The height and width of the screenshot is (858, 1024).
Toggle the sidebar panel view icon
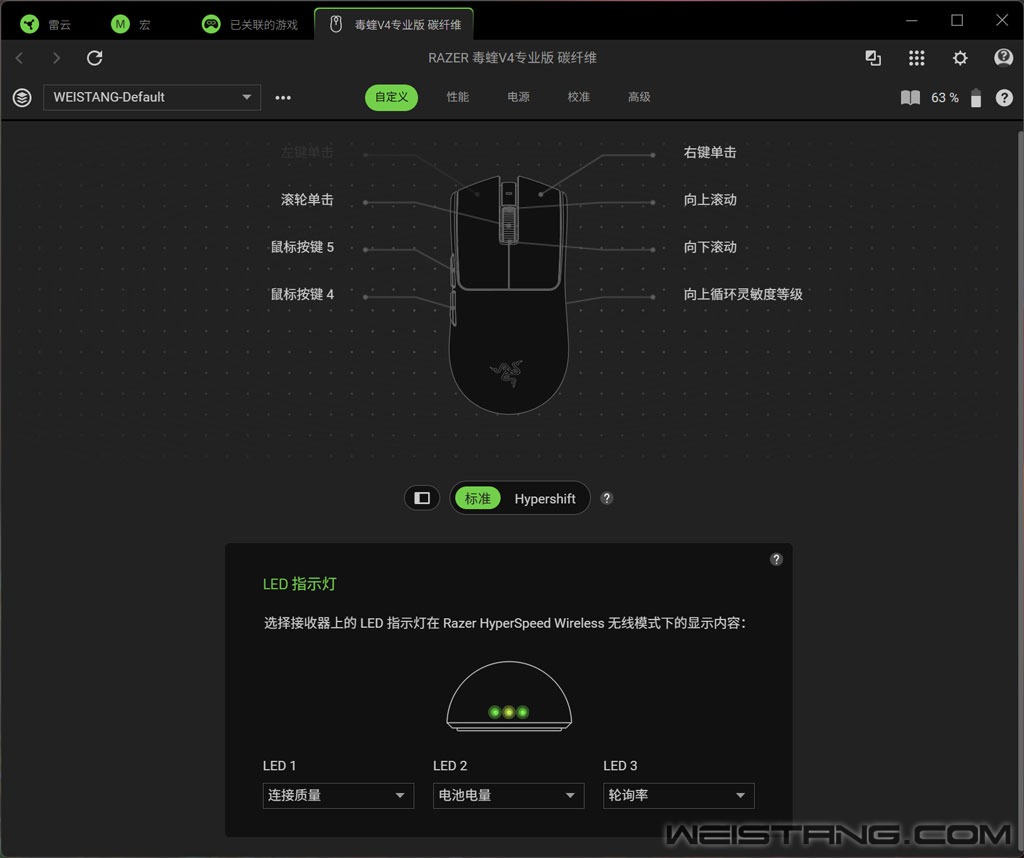422,498
